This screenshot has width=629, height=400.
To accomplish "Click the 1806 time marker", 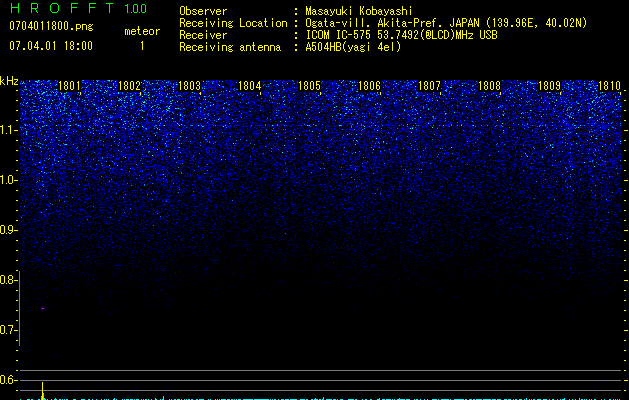I will tap(369, 86).
